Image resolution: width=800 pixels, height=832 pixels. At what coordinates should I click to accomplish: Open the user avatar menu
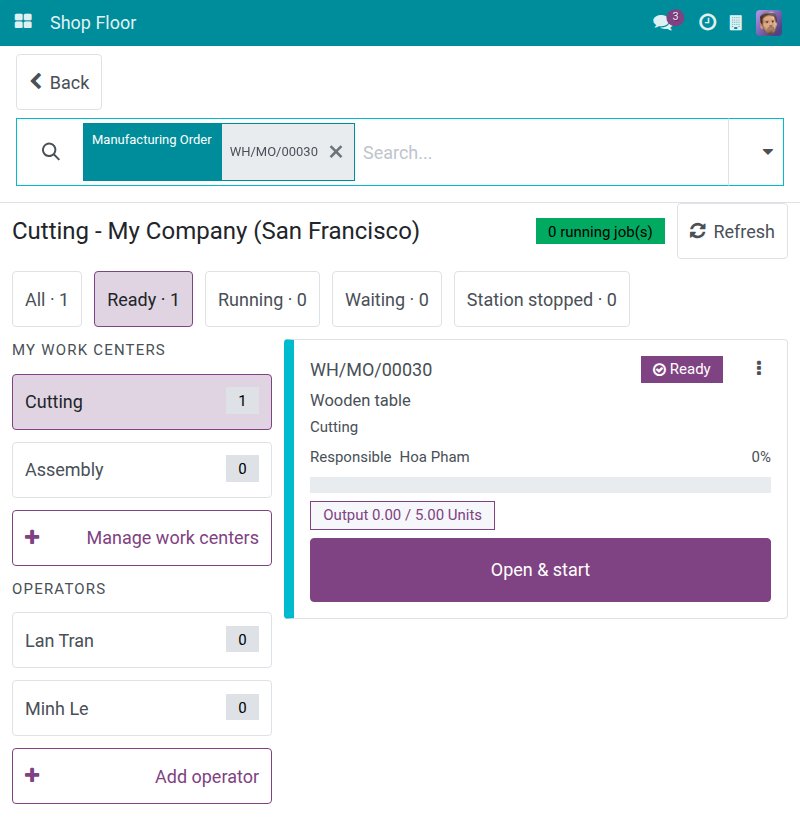pos(768,23)
